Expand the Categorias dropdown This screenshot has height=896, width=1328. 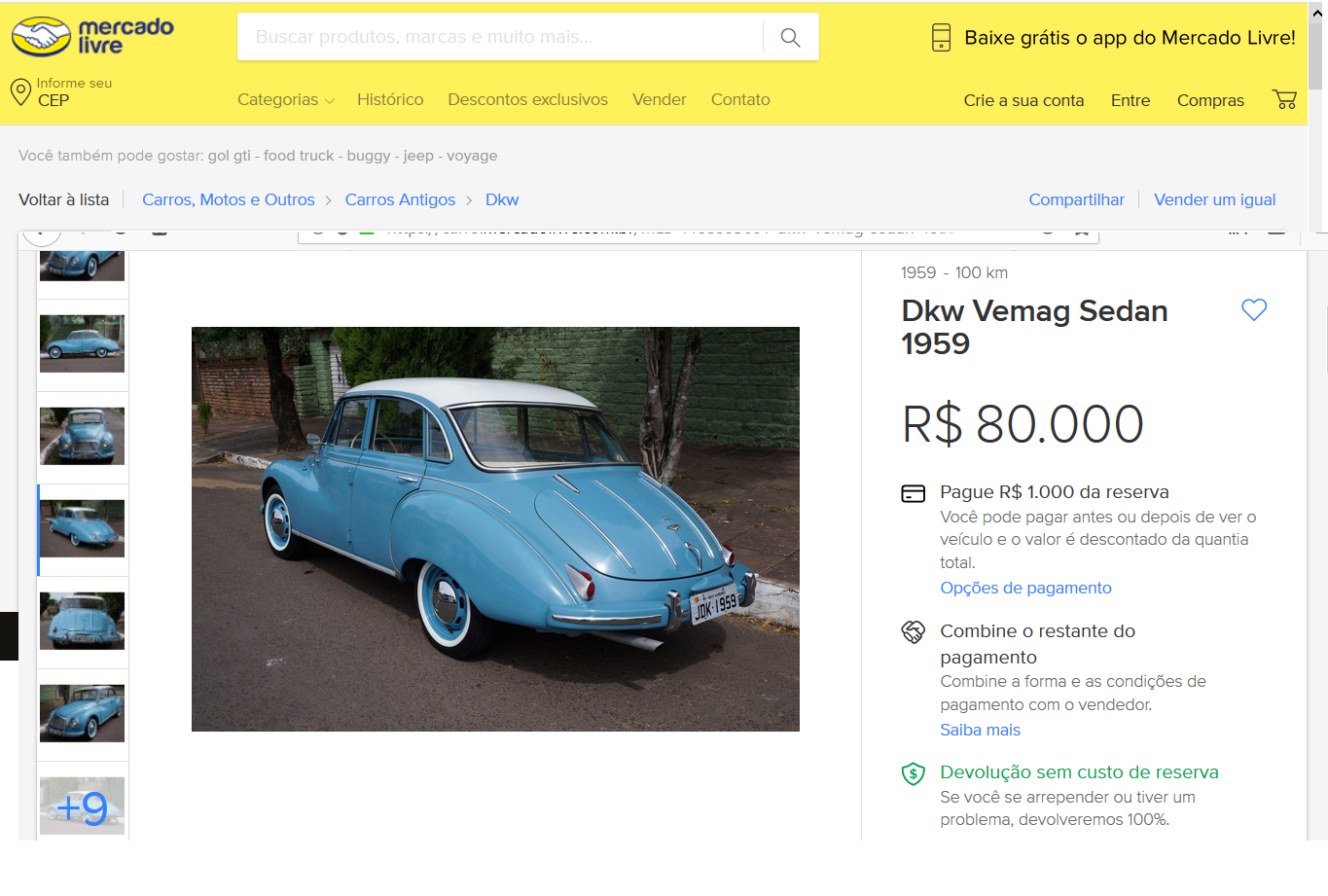click(286, 99)
